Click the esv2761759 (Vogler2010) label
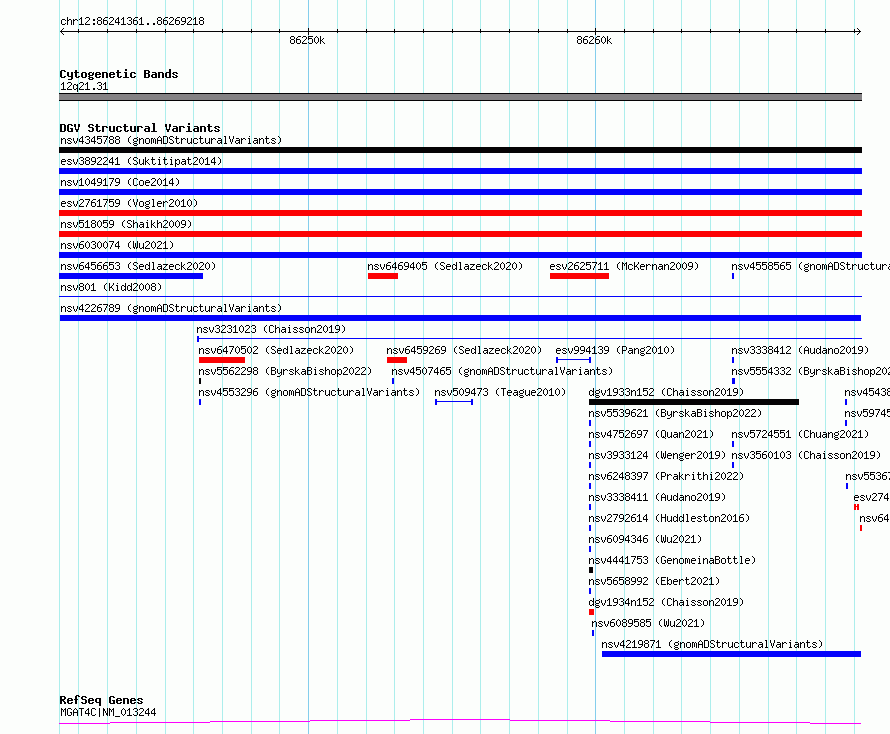Image resolution: width=890 pixels, height=734 pixels. 129,203
